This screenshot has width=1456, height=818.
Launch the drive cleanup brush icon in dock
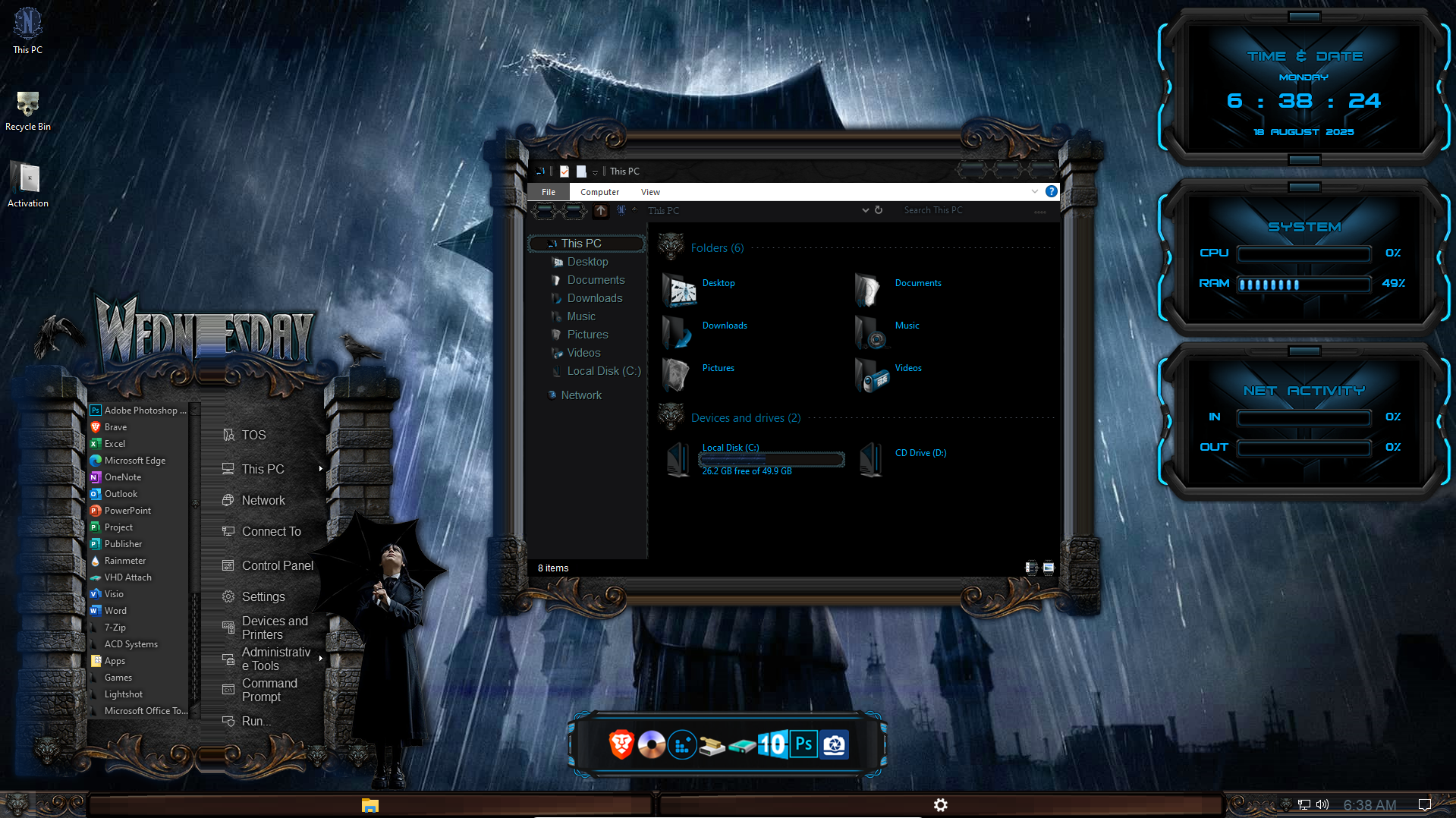712,746
